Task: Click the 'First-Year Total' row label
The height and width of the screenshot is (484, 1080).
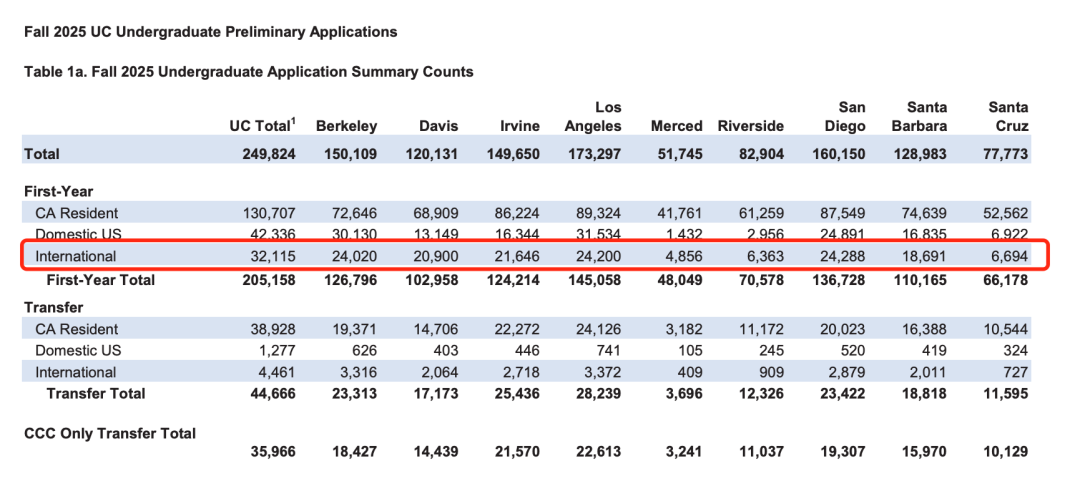Action: [x=100, y=280]
